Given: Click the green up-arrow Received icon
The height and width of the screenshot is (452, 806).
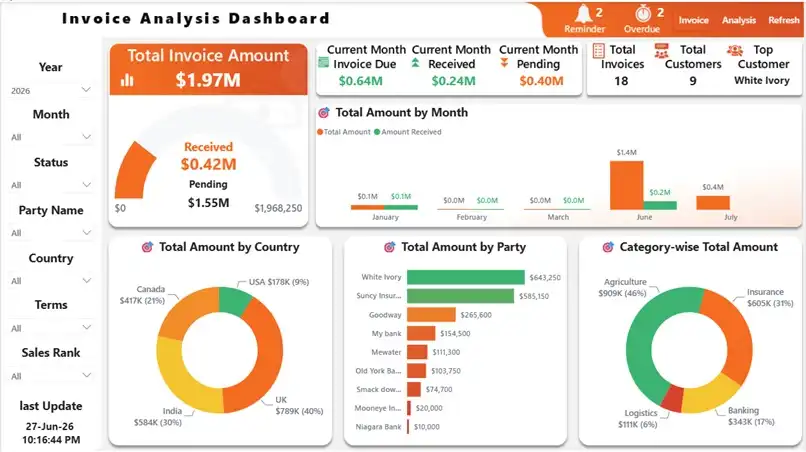Looking at the screenshot, I should (415, 63).
